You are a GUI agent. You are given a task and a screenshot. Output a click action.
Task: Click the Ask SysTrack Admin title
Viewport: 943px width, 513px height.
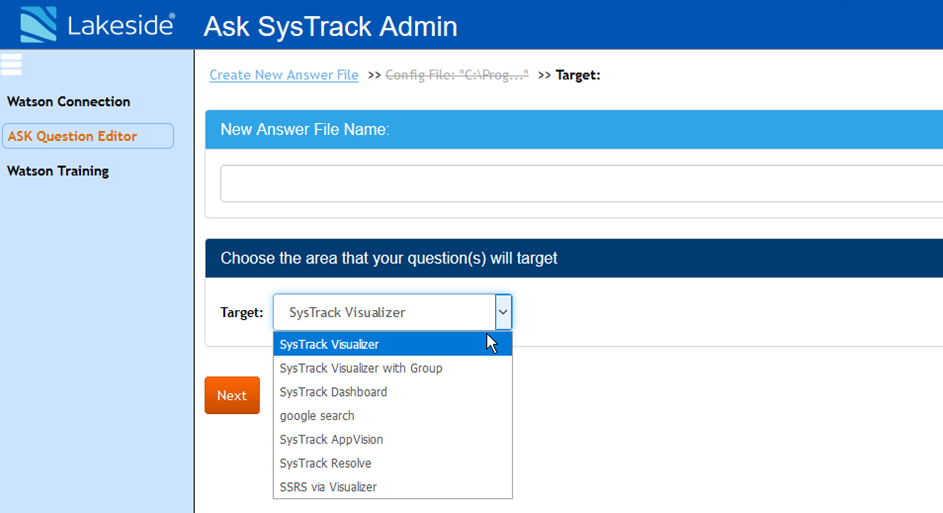click(330, 27)
